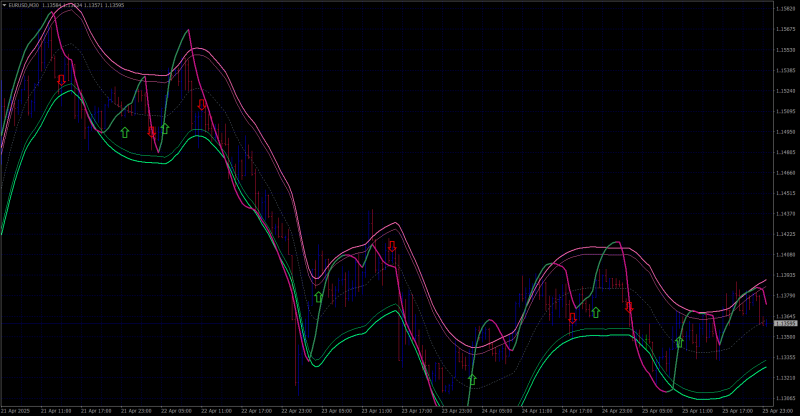This screenshot has height=416, width=800.
Task: Click the '24 Apr 11:00' time label
Action: click(x=537, y=411)
